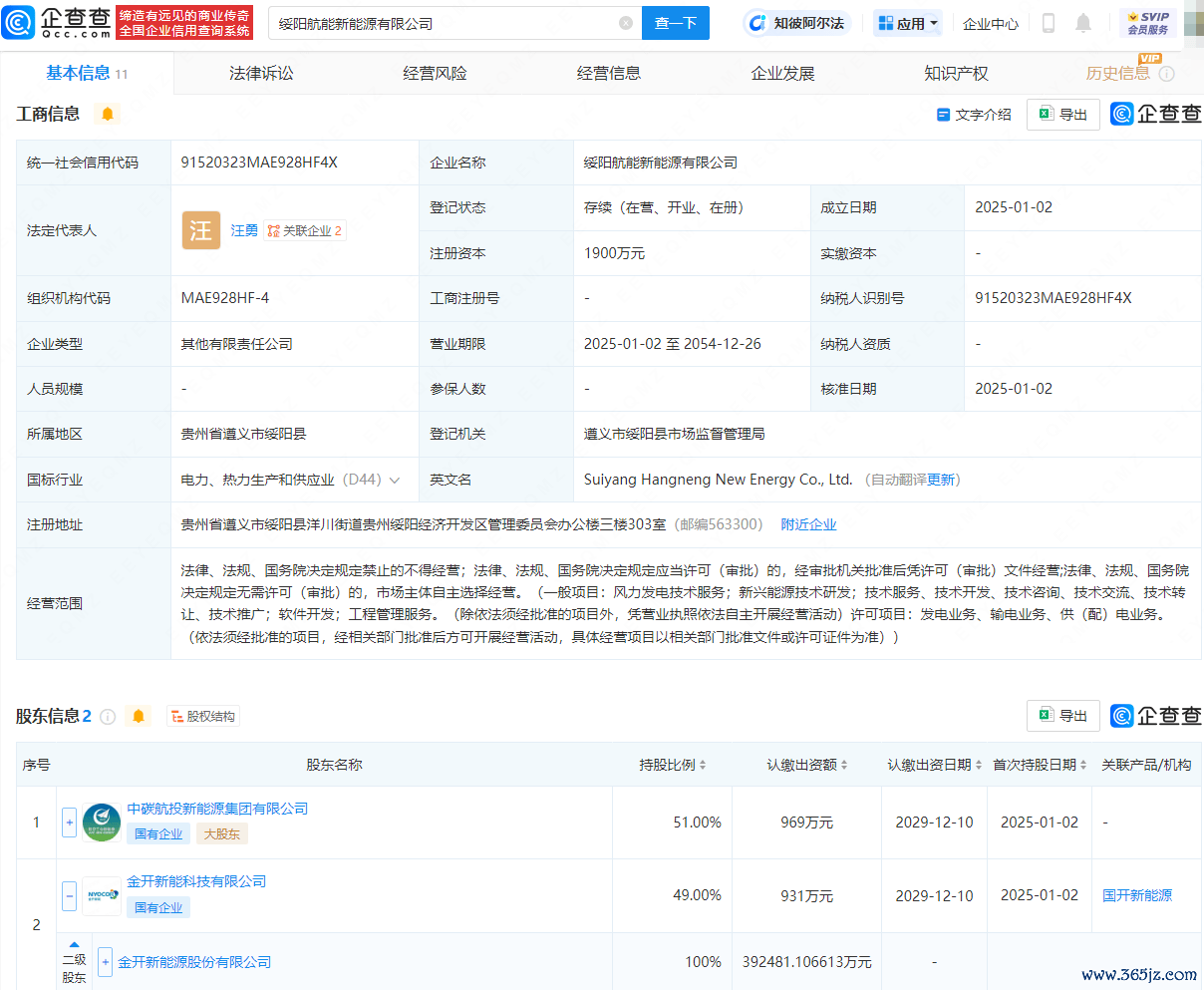Viewport: 1204px width, 990px height.
Task: Switch to 企业发展 tab
Action: coord(782,73)
